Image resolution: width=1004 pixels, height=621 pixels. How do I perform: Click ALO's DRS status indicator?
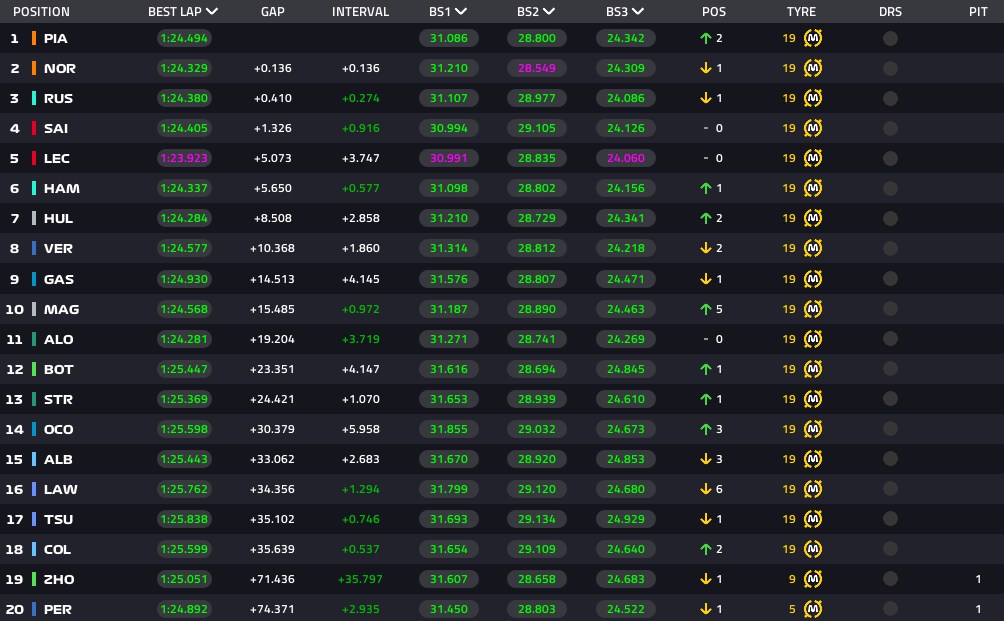(x=890, y=339)
